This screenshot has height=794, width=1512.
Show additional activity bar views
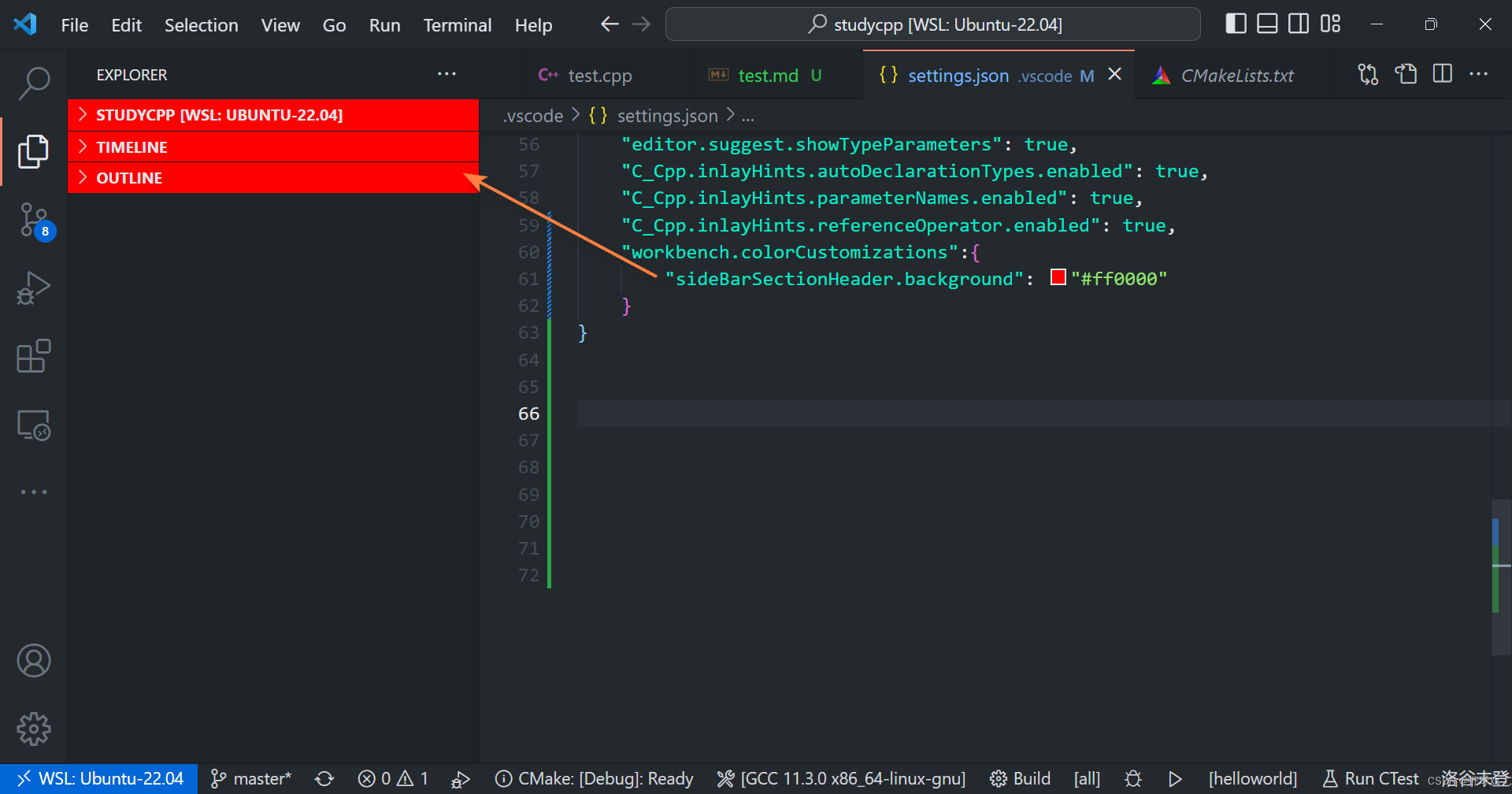pyautogui.click(x=34, y=492)
